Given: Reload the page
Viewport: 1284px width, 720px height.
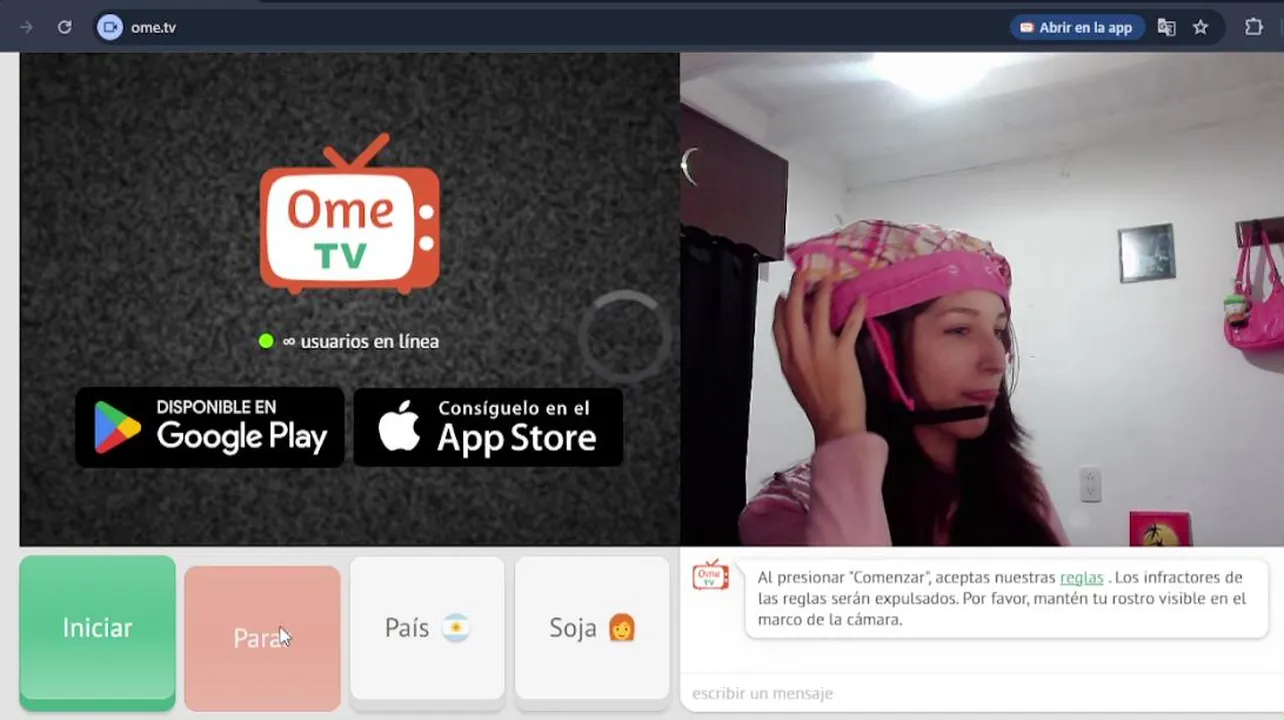Looking at the screenshot, I should (x=64, y=27).
